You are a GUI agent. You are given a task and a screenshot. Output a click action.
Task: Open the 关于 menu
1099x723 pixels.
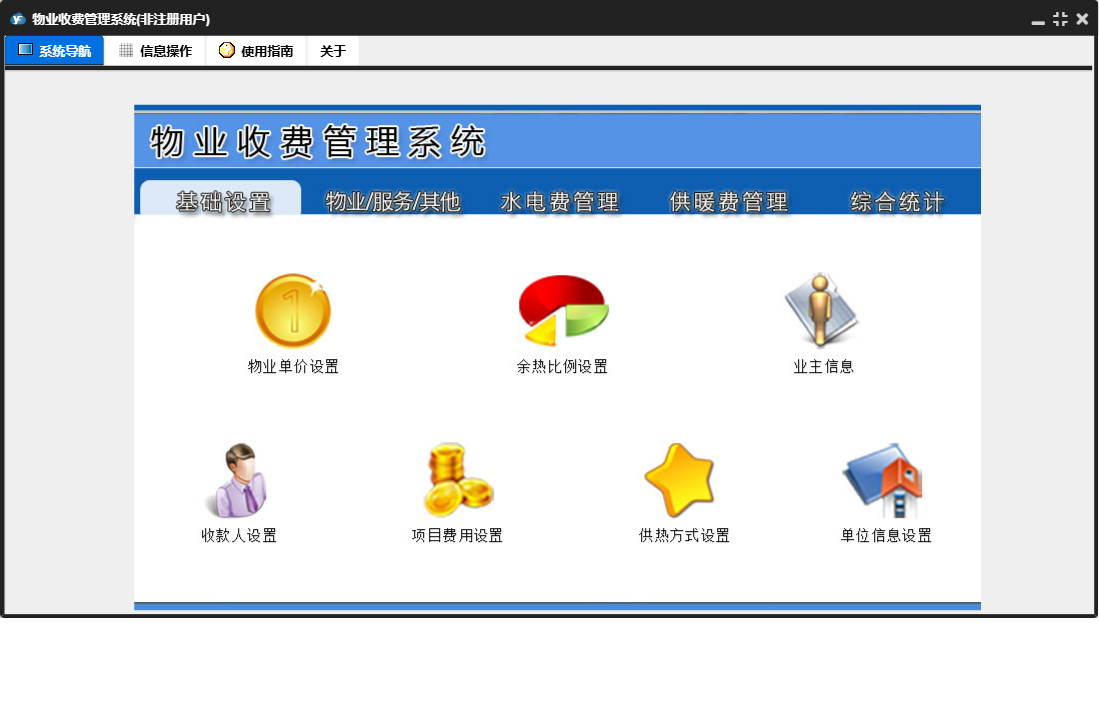point(333,50)
